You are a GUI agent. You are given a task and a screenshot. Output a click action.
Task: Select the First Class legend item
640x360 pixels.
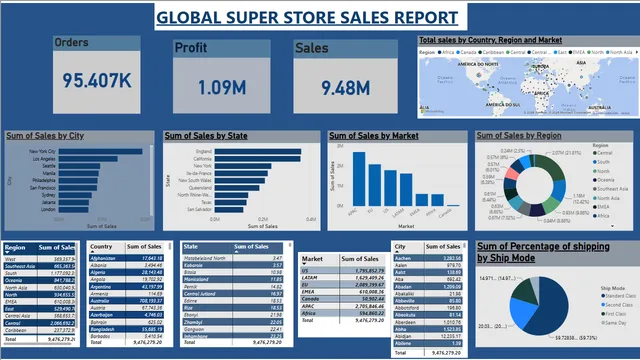pyautogui.click(x=613, y=314)
